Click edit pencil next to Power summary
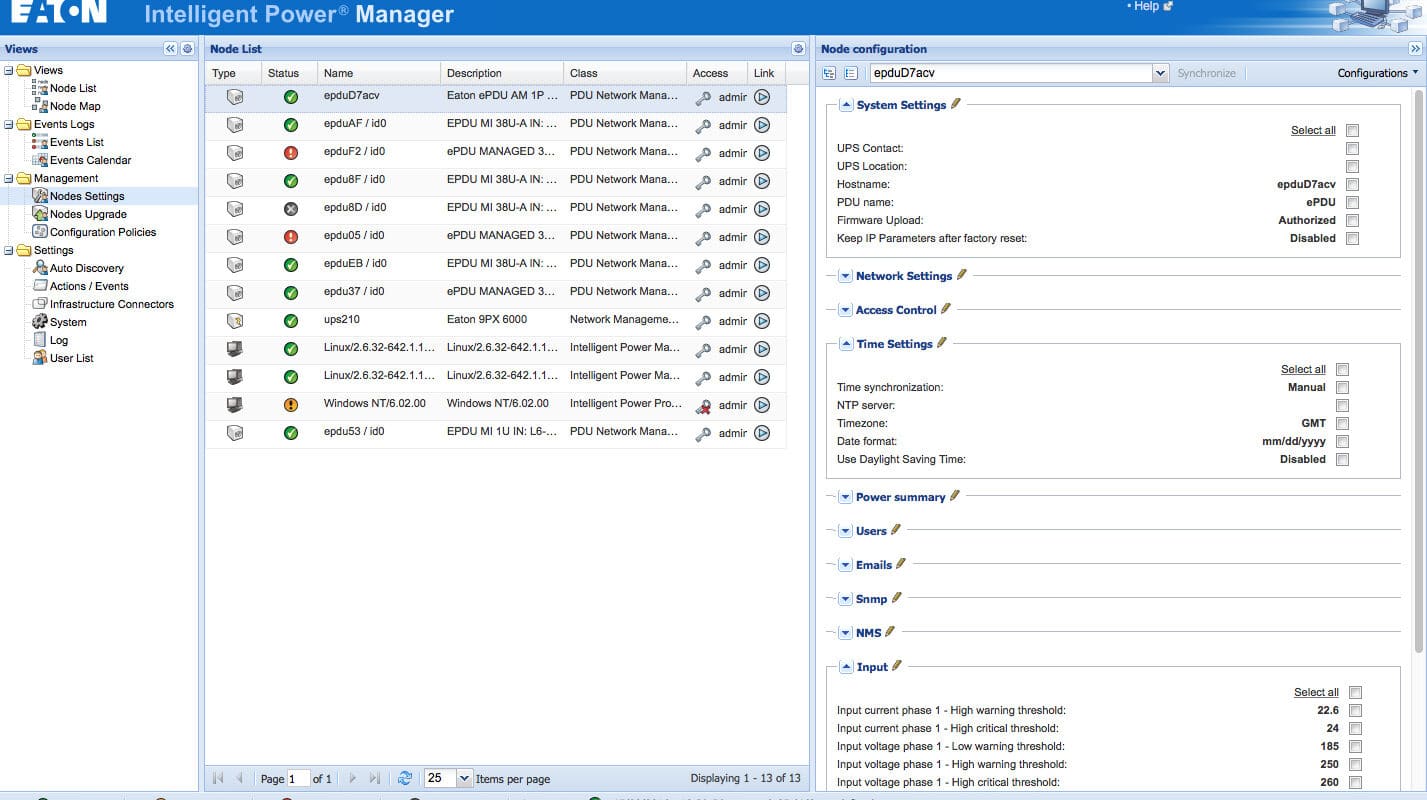Screen dimensions: 1427x800 [955, 495]
